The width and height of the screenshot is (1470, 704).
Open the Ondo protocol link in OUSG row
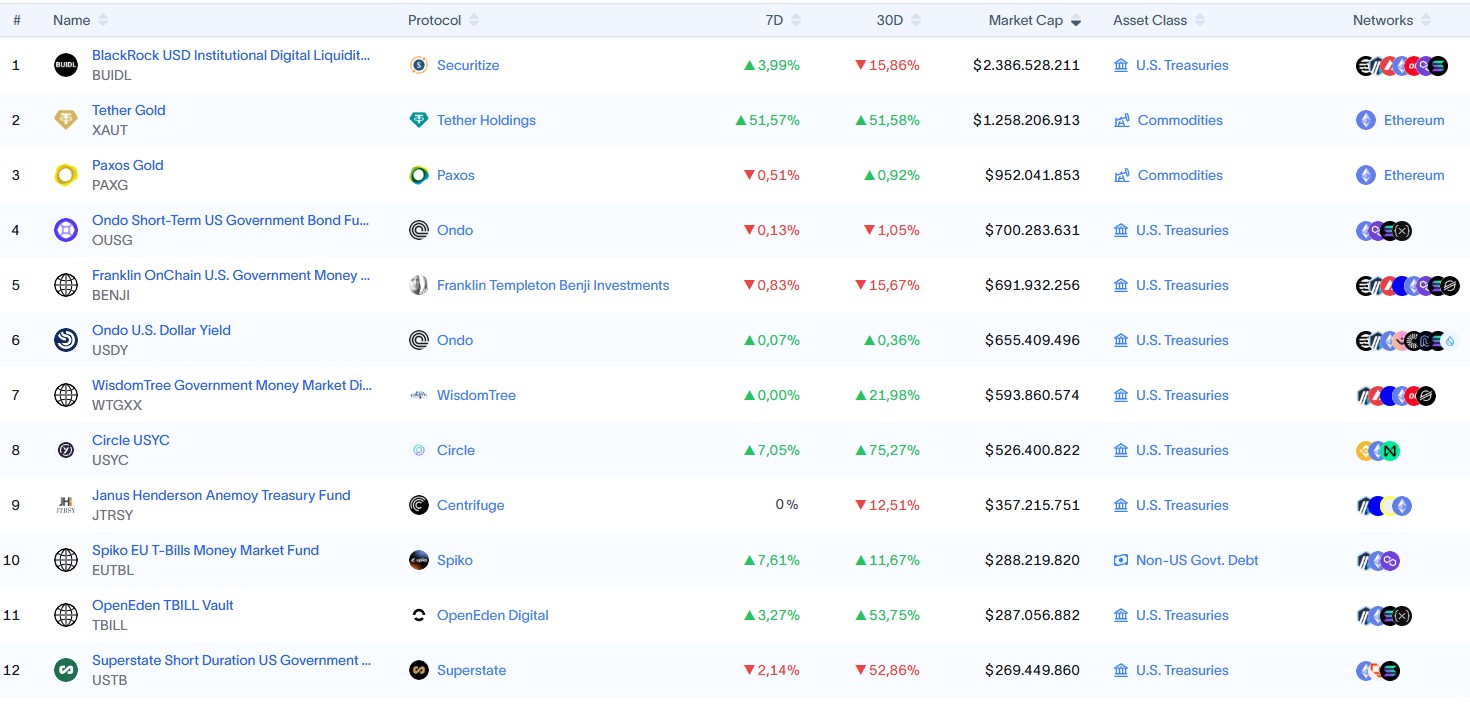(455, 230)
